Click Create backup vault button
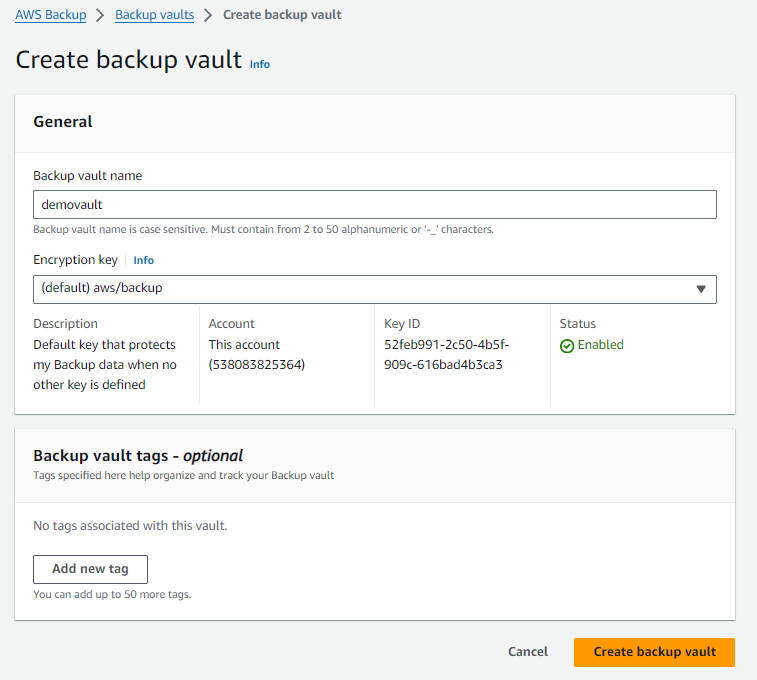Viewport: 757px width, 680px height. click(654, 652)
